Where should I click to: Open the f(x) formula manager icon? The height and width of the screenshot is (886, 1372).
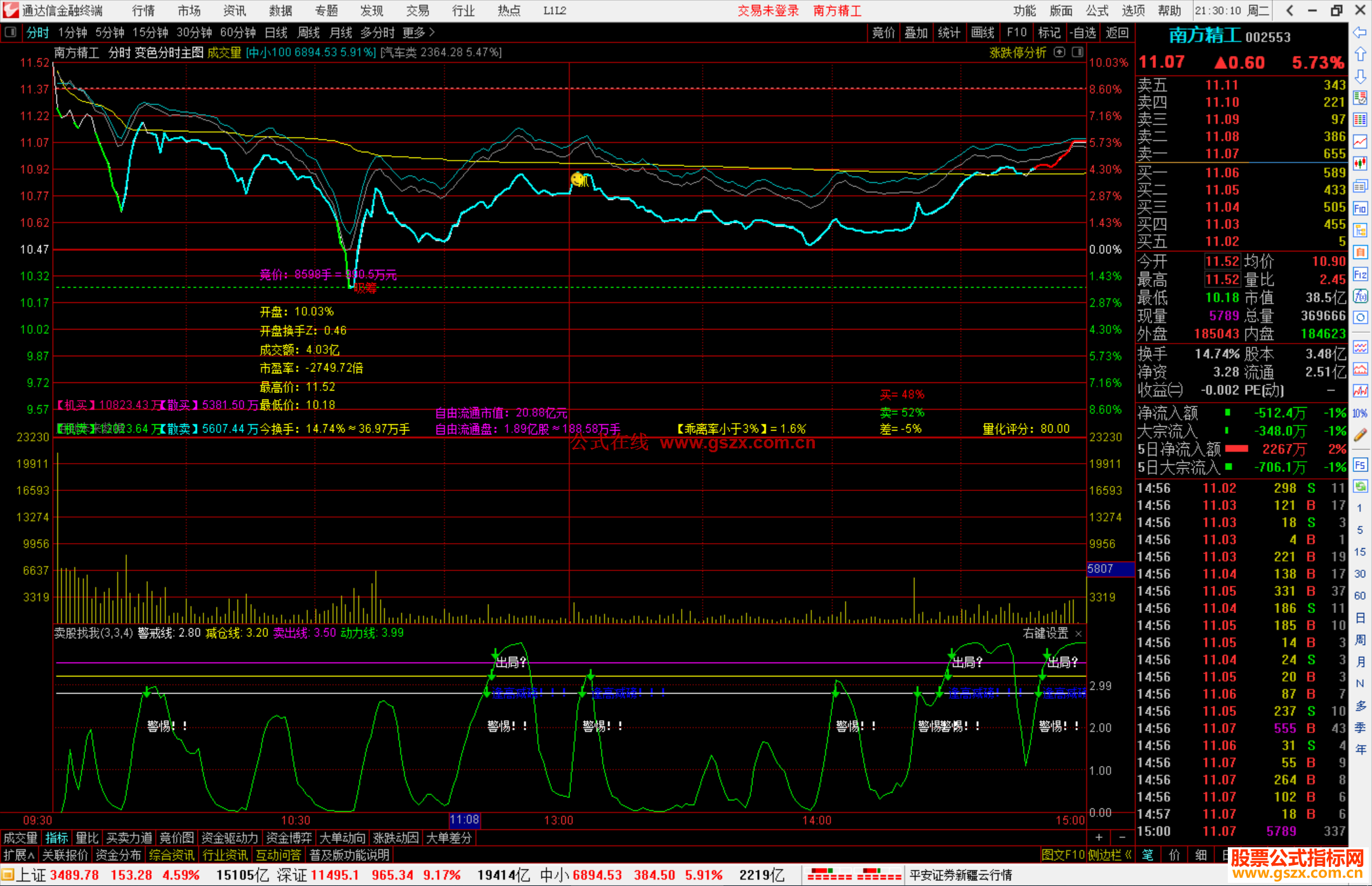1360,296
